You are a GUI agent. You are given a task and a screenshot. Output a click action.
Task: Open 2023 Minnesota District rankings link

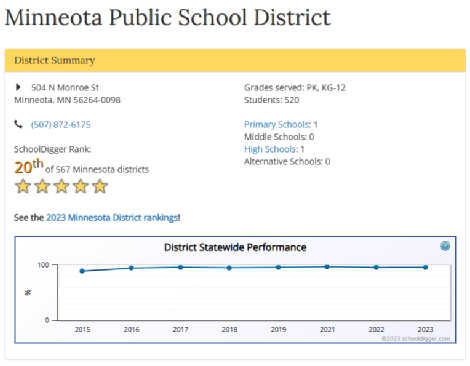pyautogui.click(x=112, y=218)
